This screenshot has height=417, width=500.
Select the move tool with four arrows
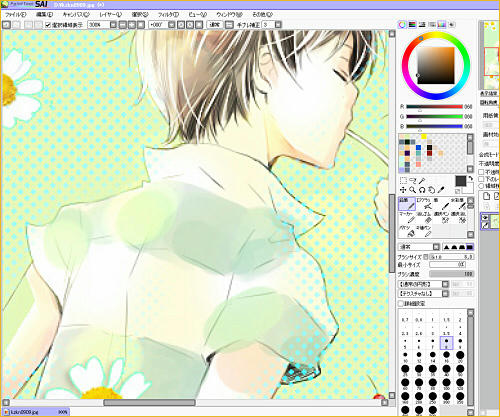403,190
